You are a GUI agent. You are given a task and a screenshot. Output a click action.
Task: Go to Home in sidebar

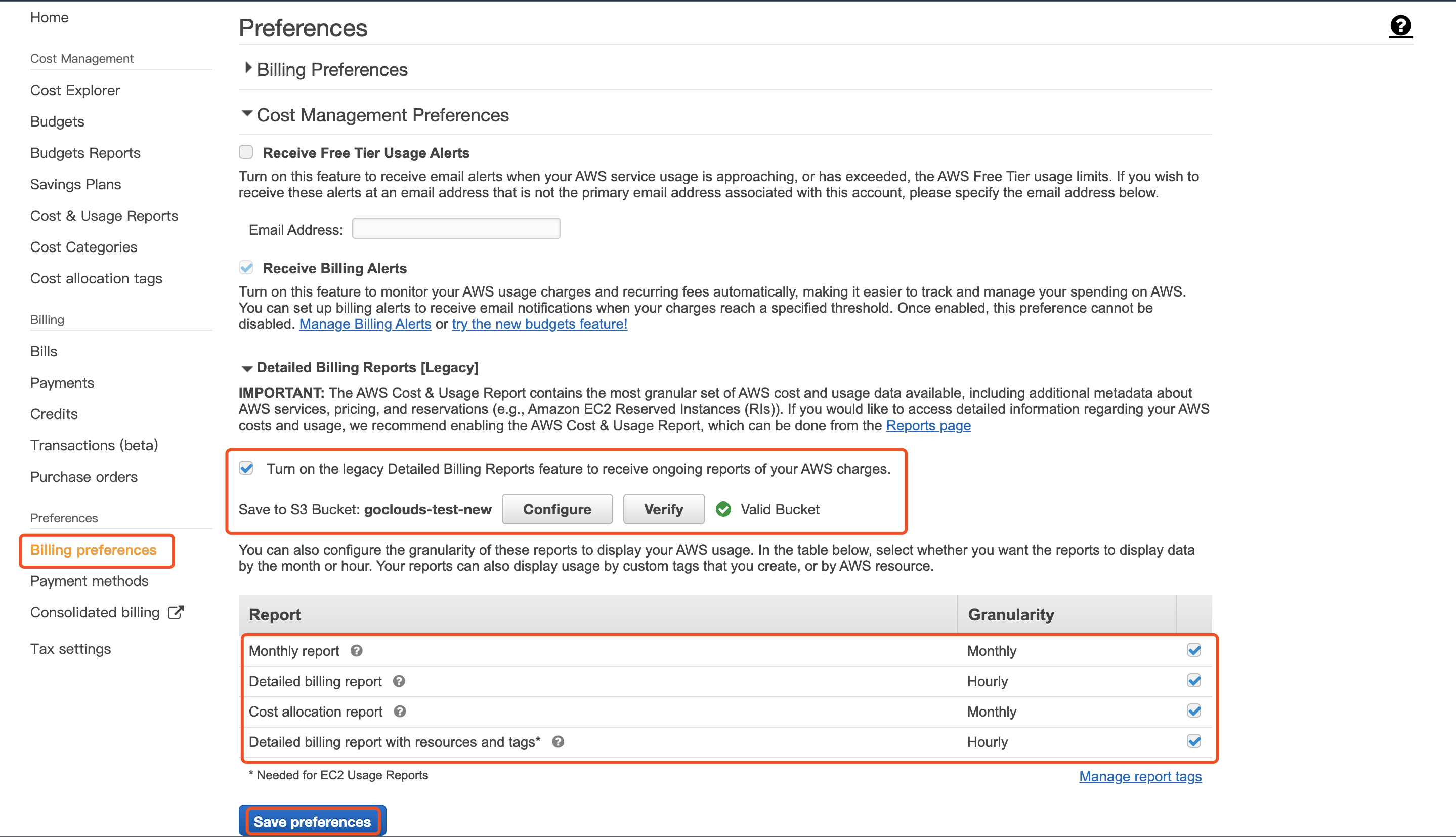click(50, 17)
